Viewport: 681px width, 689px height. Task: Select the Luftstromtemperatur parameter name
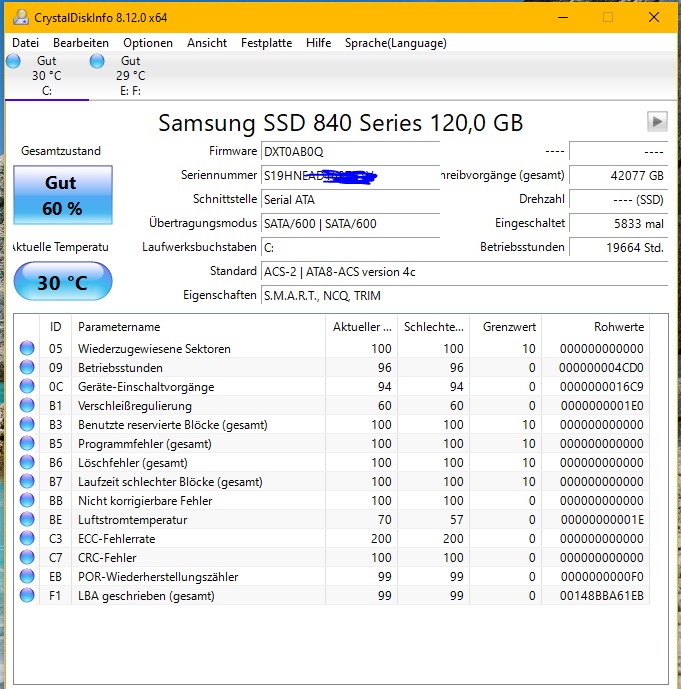[132, 520]
